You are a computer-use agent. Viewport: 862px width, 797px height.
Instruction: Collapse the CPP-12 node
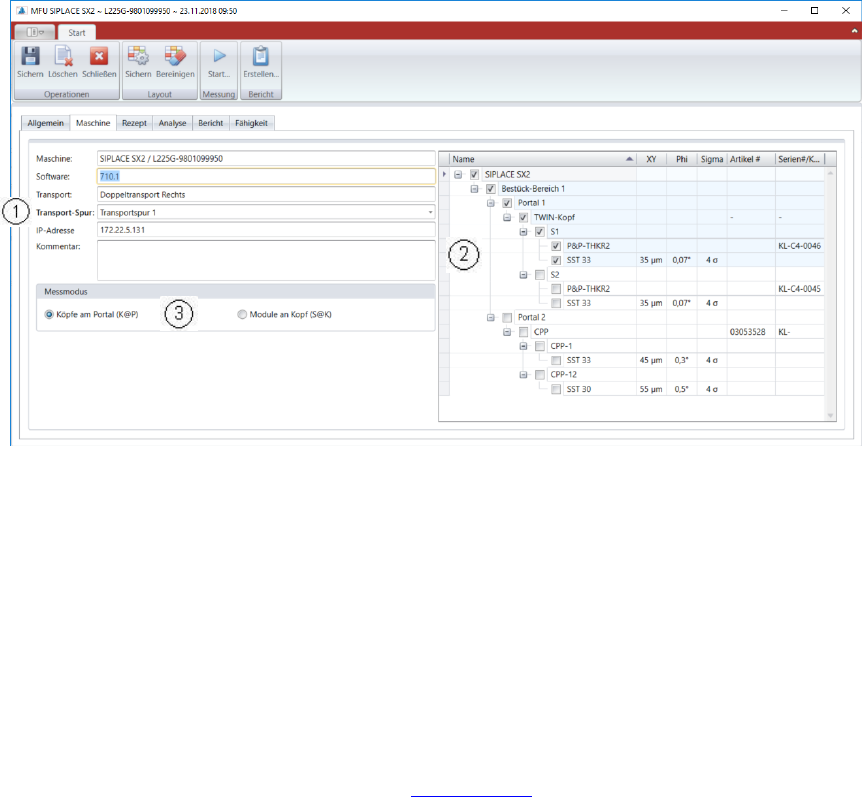tap(523, 375)
